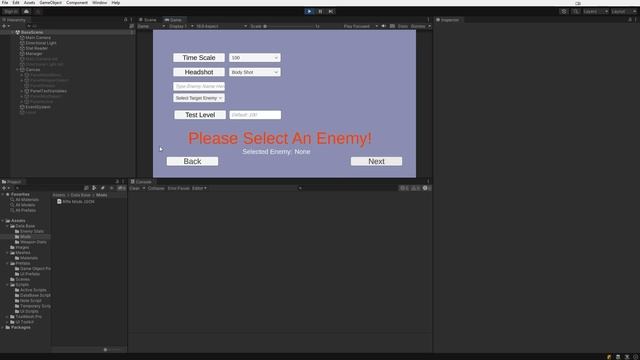This screenshot has width=640, height=360.
Task: Open the JSON file in Mods folder
Action: click(76, 202)
